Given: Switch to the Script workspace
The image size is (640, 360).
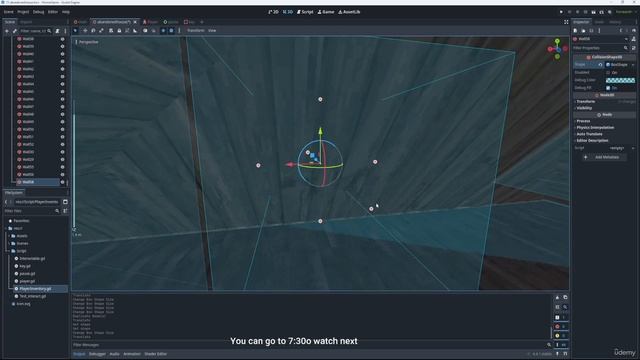Looking at the screenshot, I should coord(305,12).
